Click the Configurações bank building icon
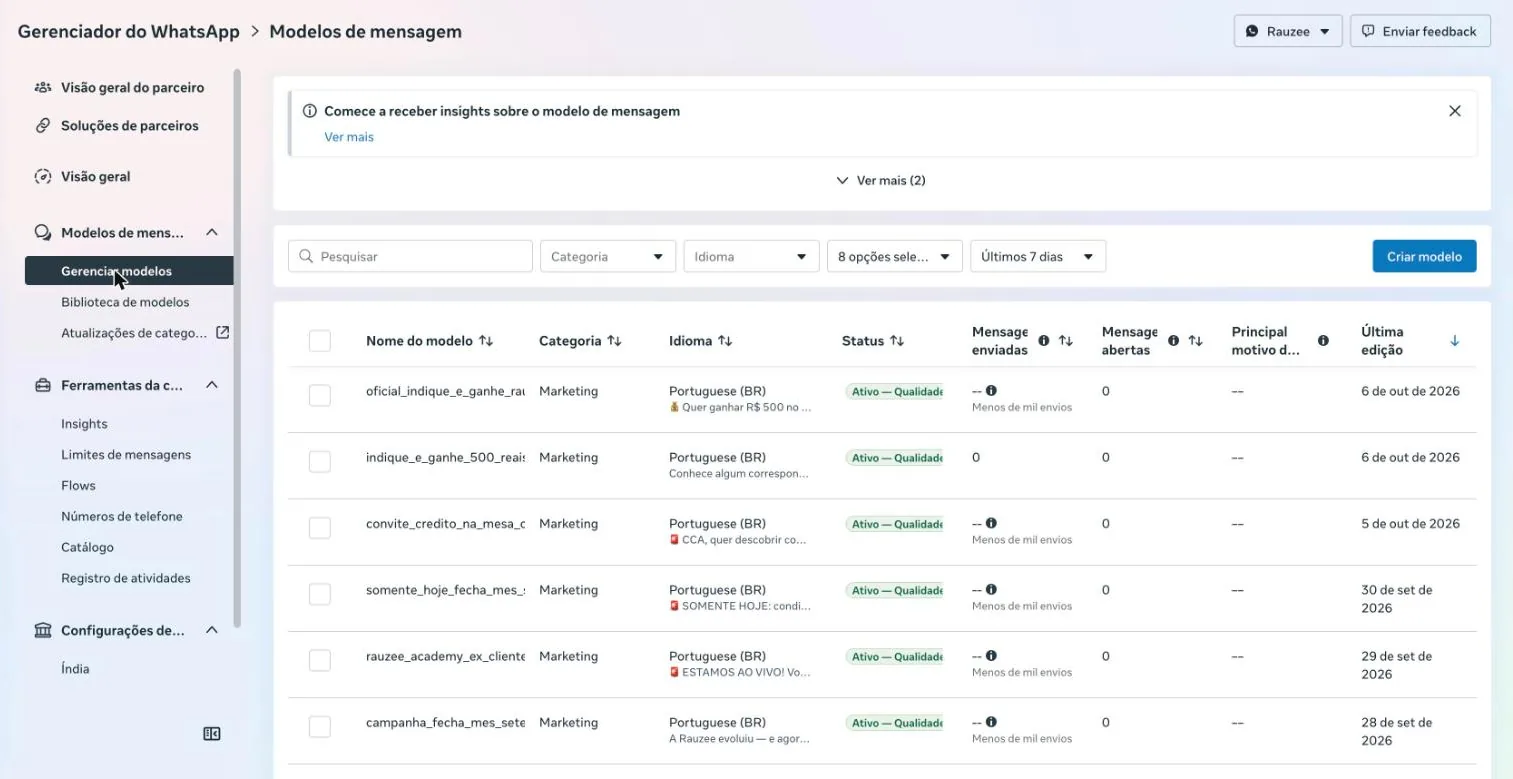The image size is (1513, 779). 43,630
